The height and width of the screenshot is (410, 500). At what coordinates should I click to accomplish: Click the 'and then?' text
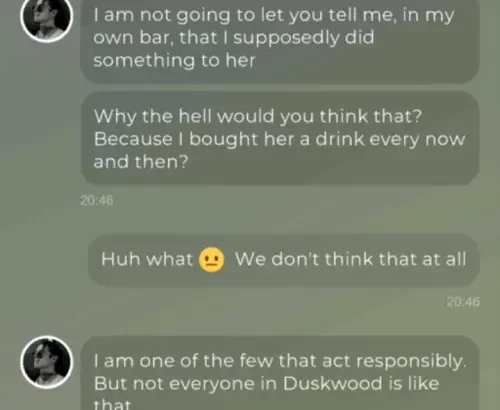pos(141,162)
